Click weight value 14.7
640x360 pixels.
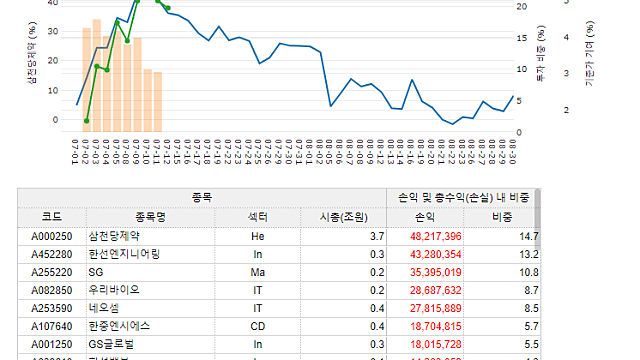(x=529, y=236)
